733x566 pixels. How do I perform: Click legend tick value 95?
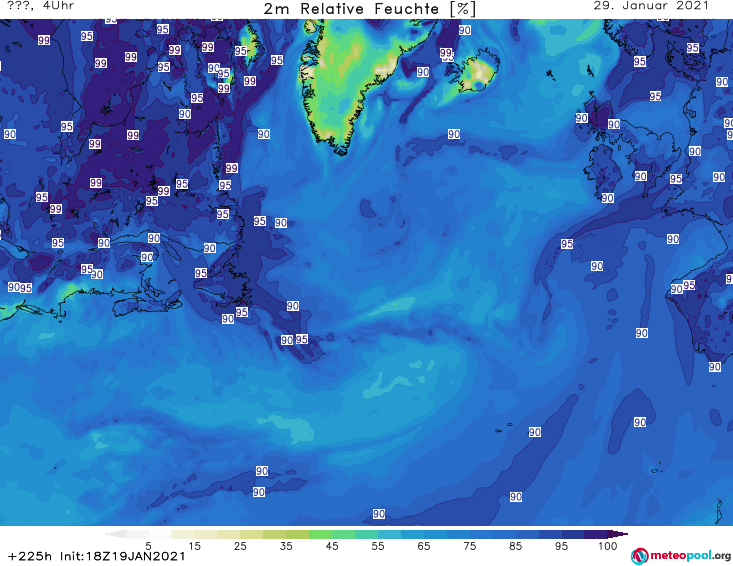[x=561, y=546]
